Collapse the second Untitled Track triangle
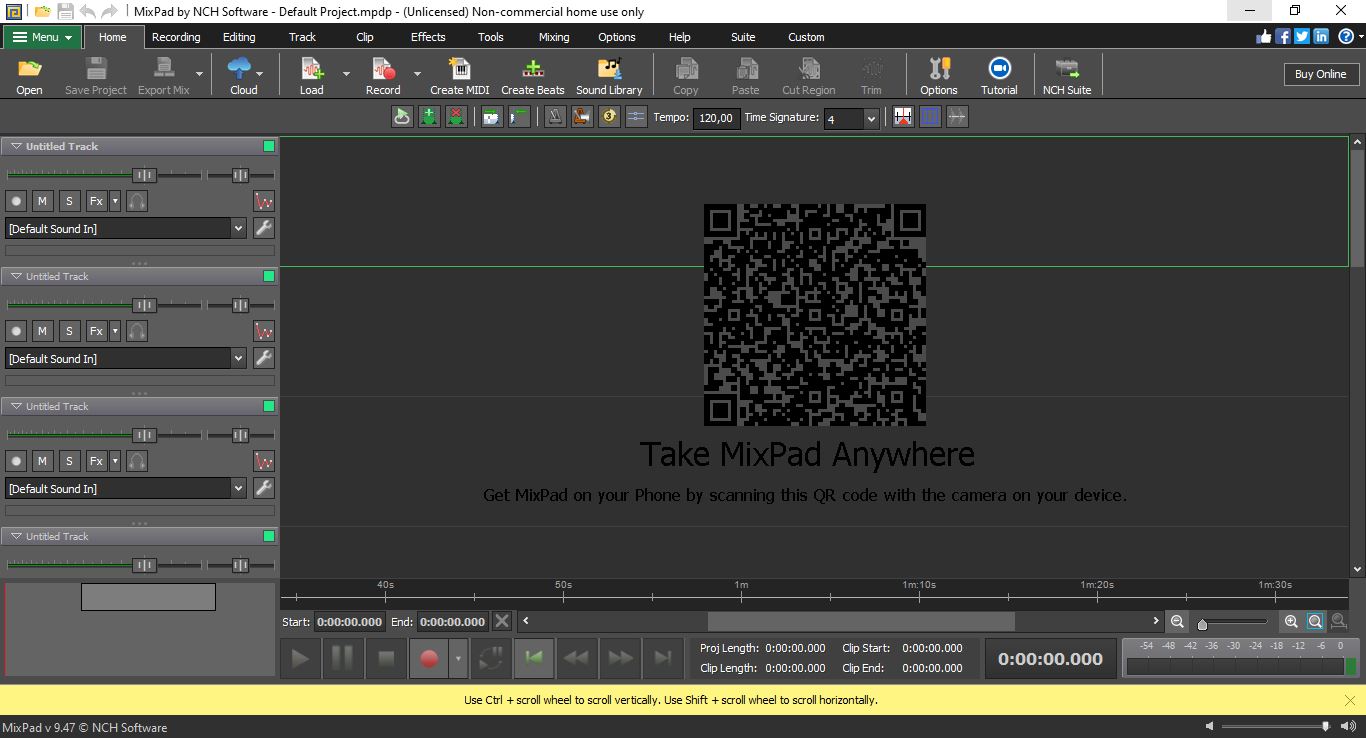 pos(16,276)
